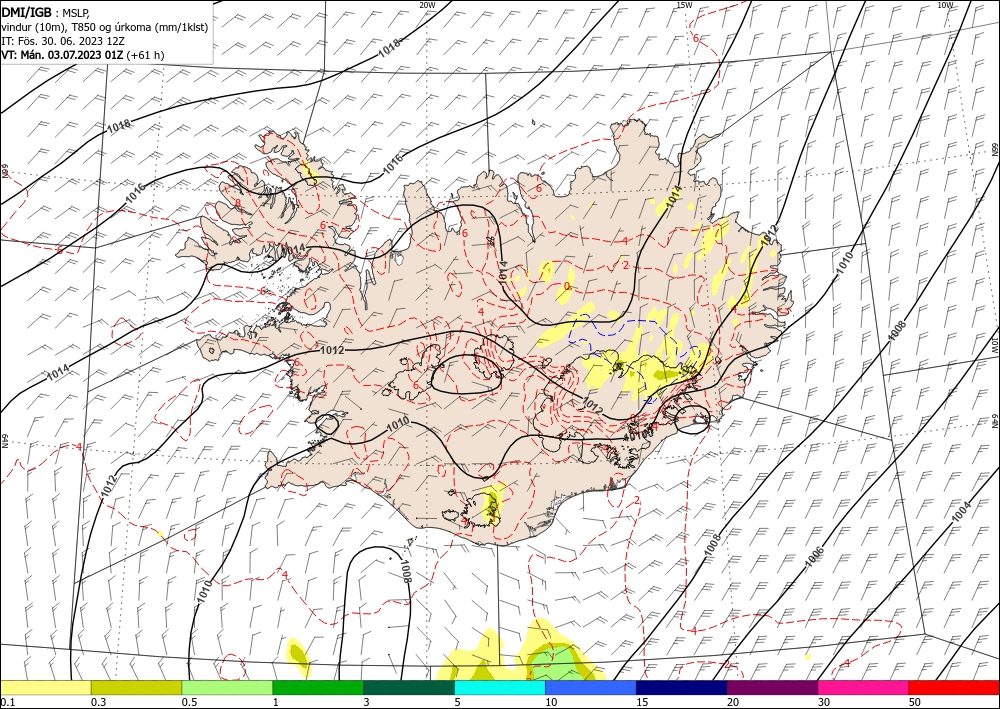Click the '20W' longitude label

pos(427,5)
